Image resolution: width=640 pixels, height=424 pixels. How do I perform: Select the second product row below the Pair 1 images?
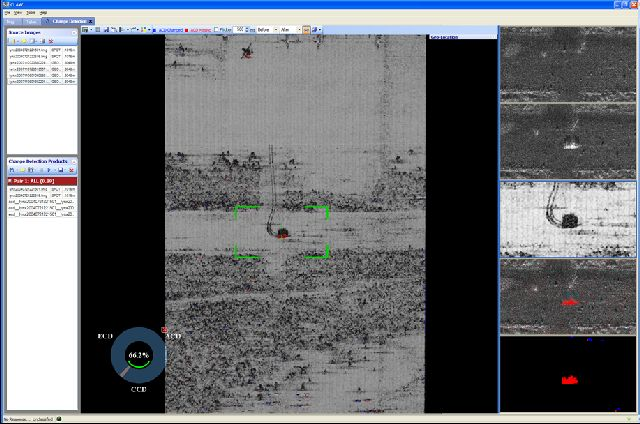(42, 208)
